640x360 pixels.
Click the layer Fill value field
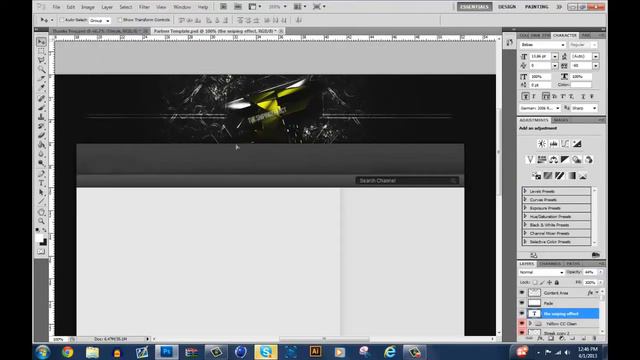[x=590, y=282]
